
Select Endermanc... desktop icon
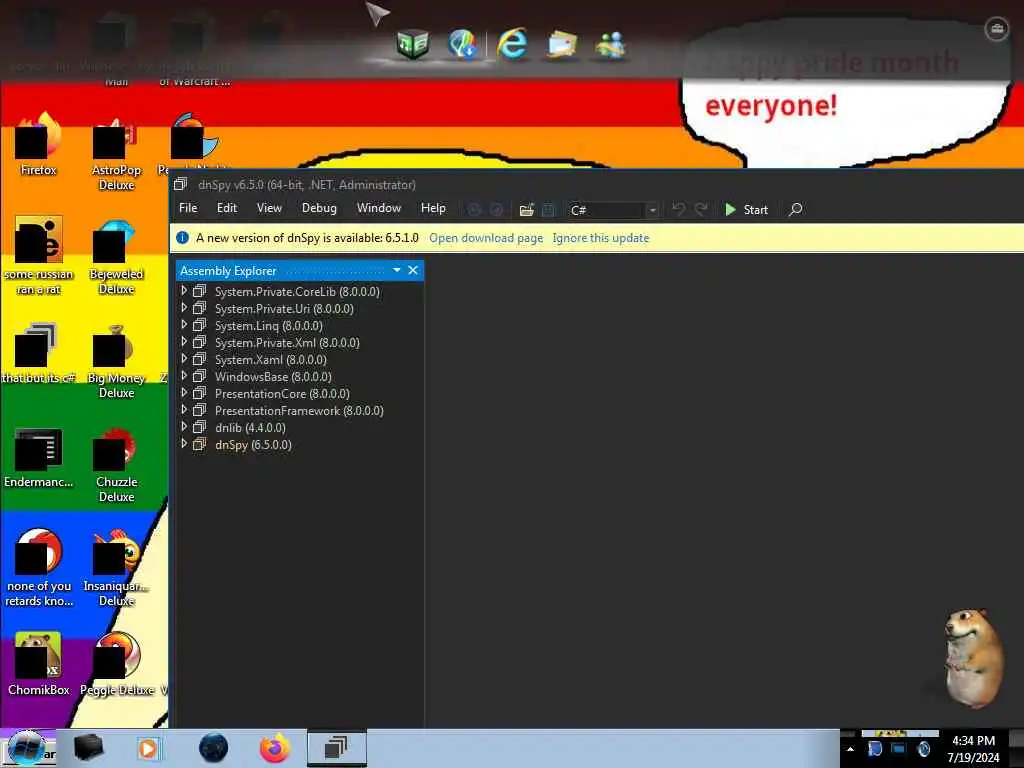(x=38, y=458)
